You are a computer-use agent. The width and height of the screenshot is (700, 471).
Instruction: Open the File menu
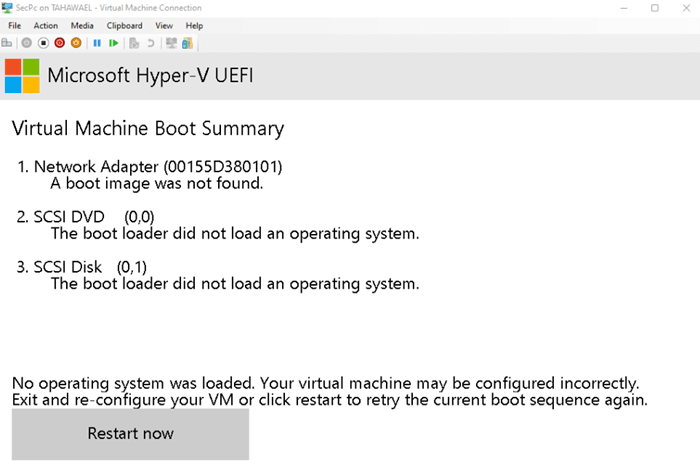click(14, 25)
